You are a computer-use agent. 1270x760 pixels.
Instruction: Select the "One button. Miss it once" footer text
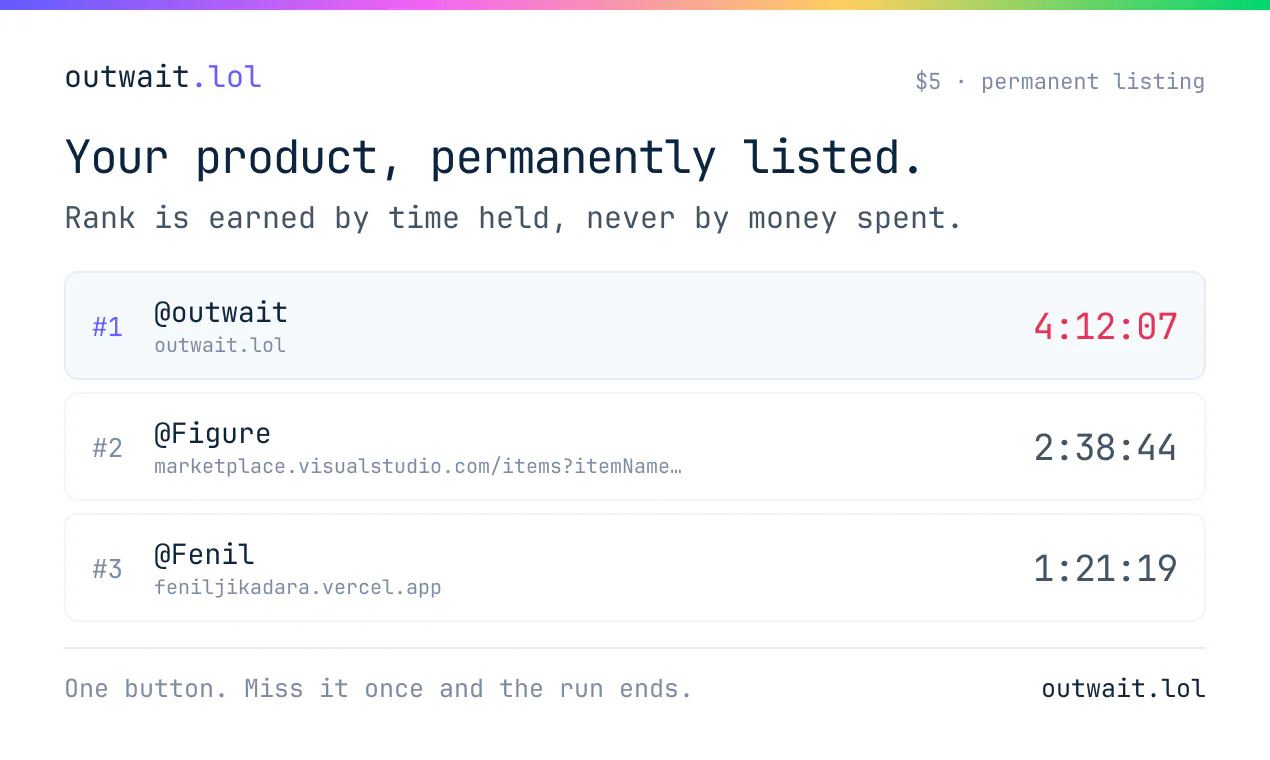point(244,688)
